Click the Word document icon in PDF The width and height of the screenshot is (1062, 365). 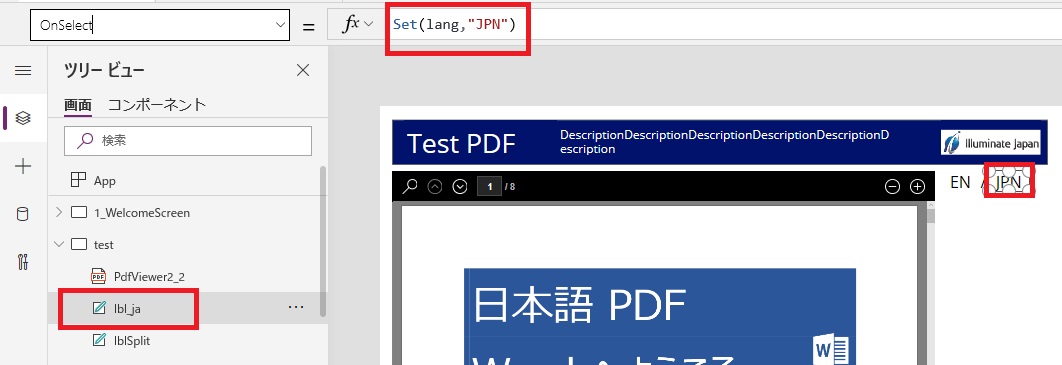point(832,350)
